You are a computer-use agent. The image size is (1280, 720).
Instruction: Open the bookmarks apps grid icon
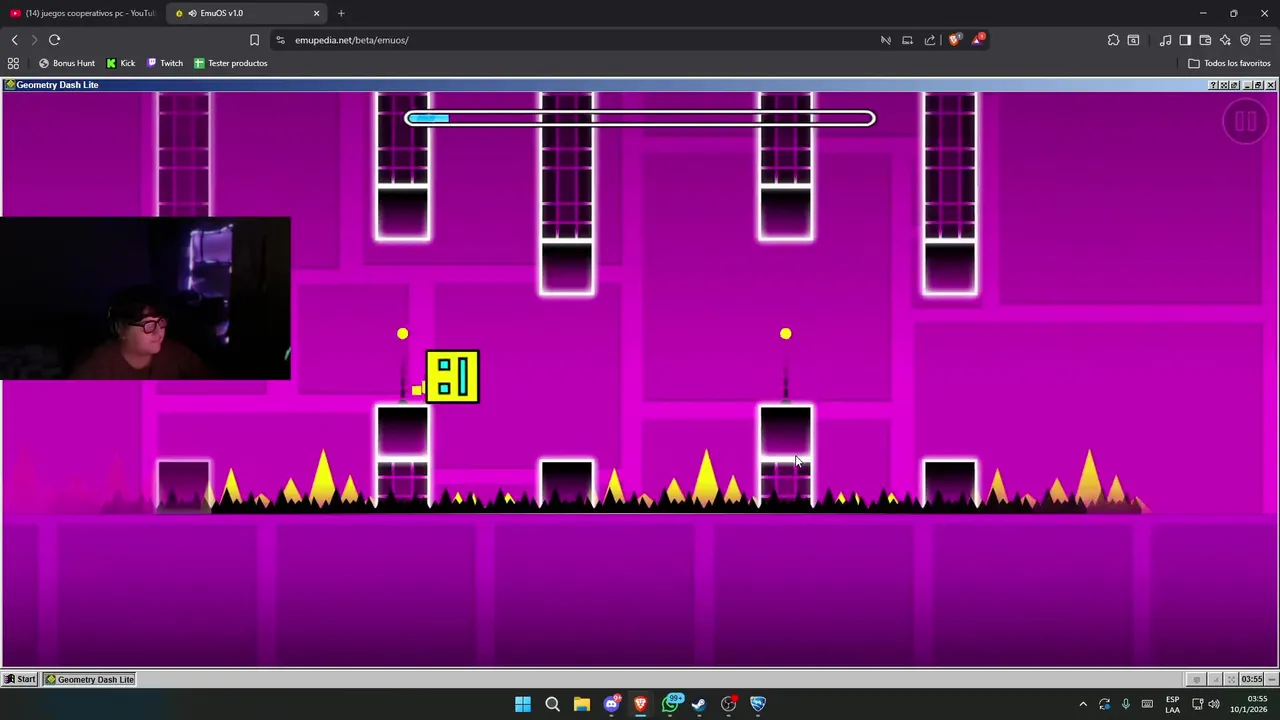(13, 63)
